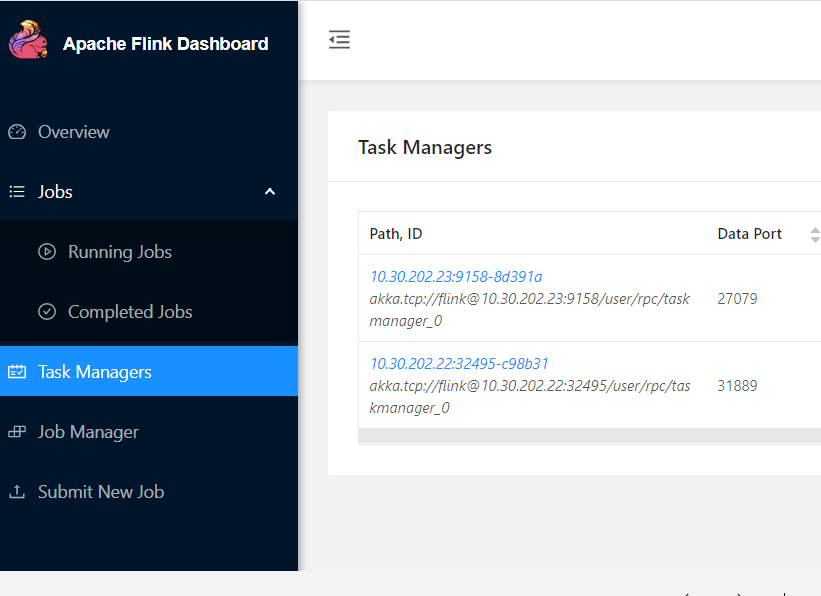This screenshot has width=821, height=596.
Task: Click the Running Jobs play-circle icon
Action: click(x=47, y=252)
